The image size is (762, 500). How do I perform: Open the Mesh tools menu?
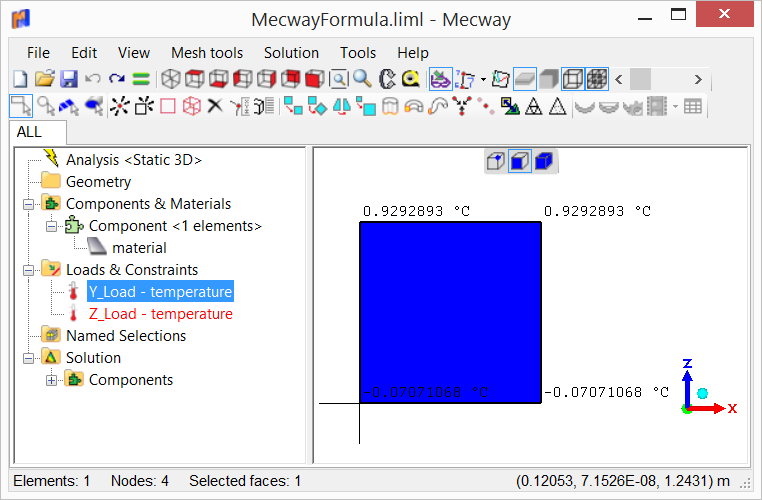[x=207, y=52]
